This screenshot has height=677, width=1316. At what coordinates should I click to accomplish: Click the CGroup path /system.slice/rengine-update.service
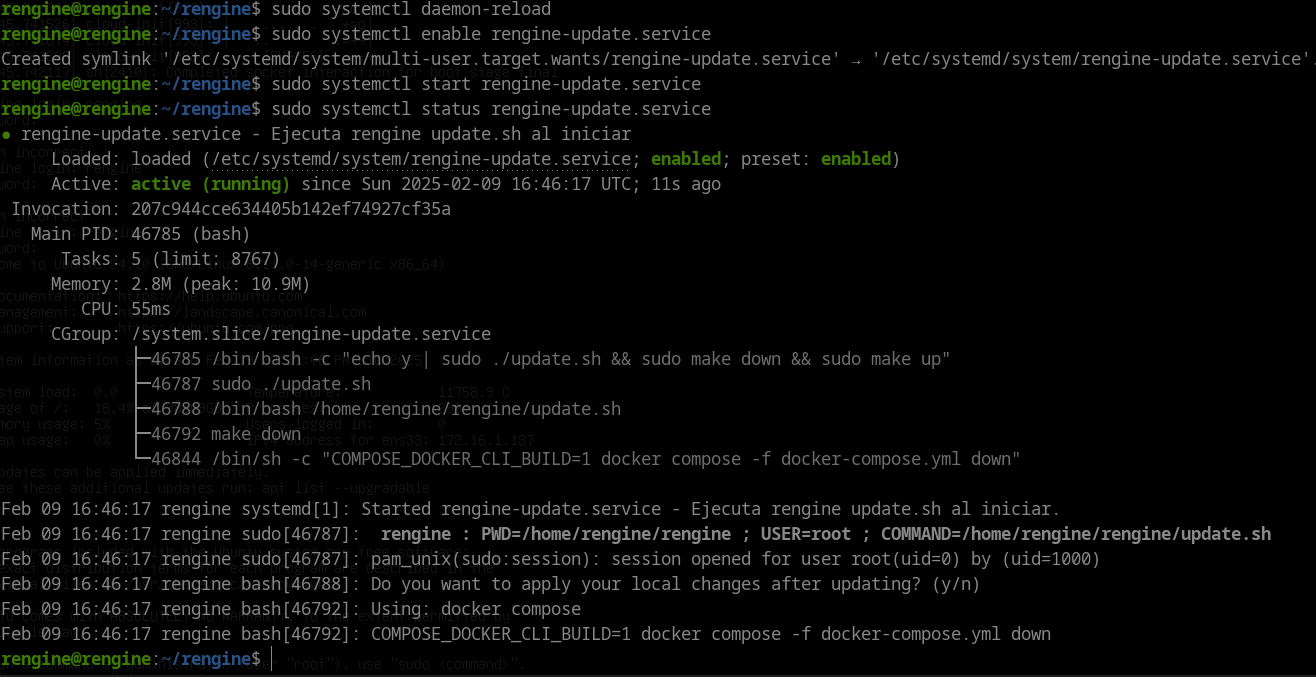click(x=311, y=334)
